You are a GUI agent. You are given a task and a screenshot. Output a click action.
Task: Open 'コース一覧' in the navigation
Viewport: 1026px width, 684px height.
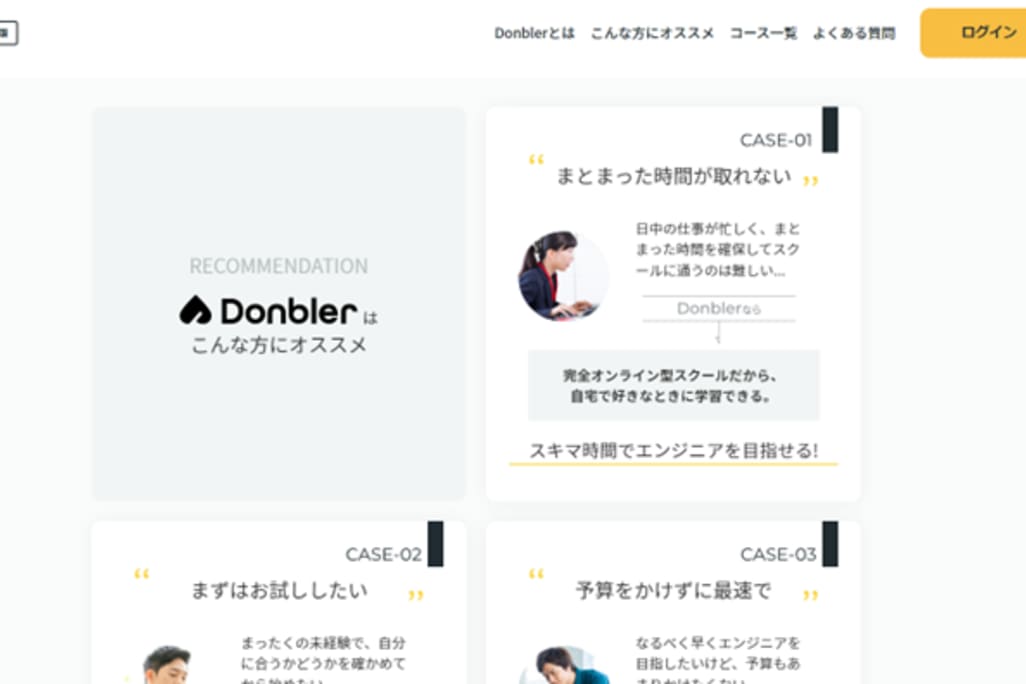(763, 33)
